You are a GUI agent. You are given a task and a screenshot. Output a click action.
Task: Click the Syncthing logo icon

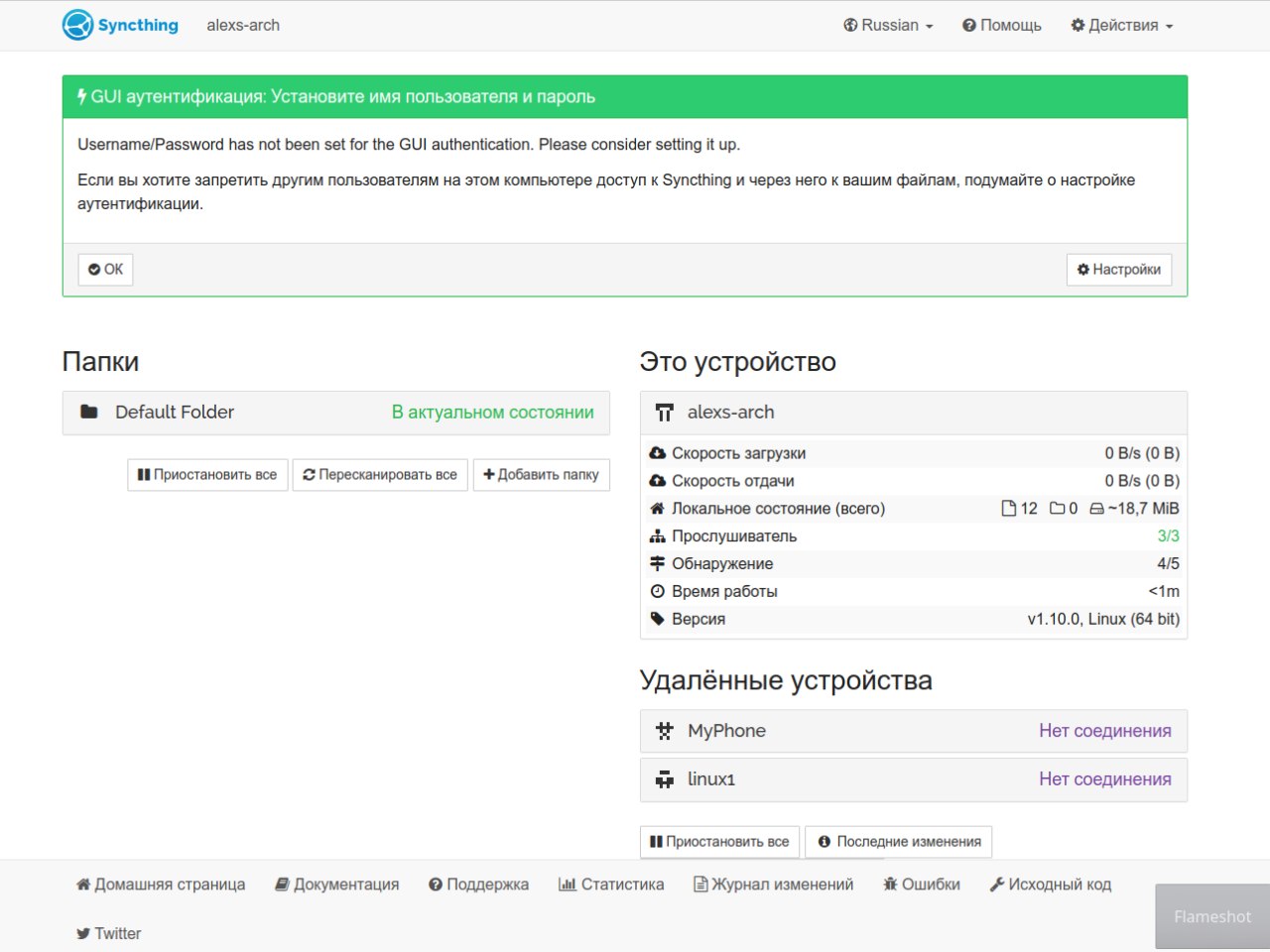pos(77,25)
